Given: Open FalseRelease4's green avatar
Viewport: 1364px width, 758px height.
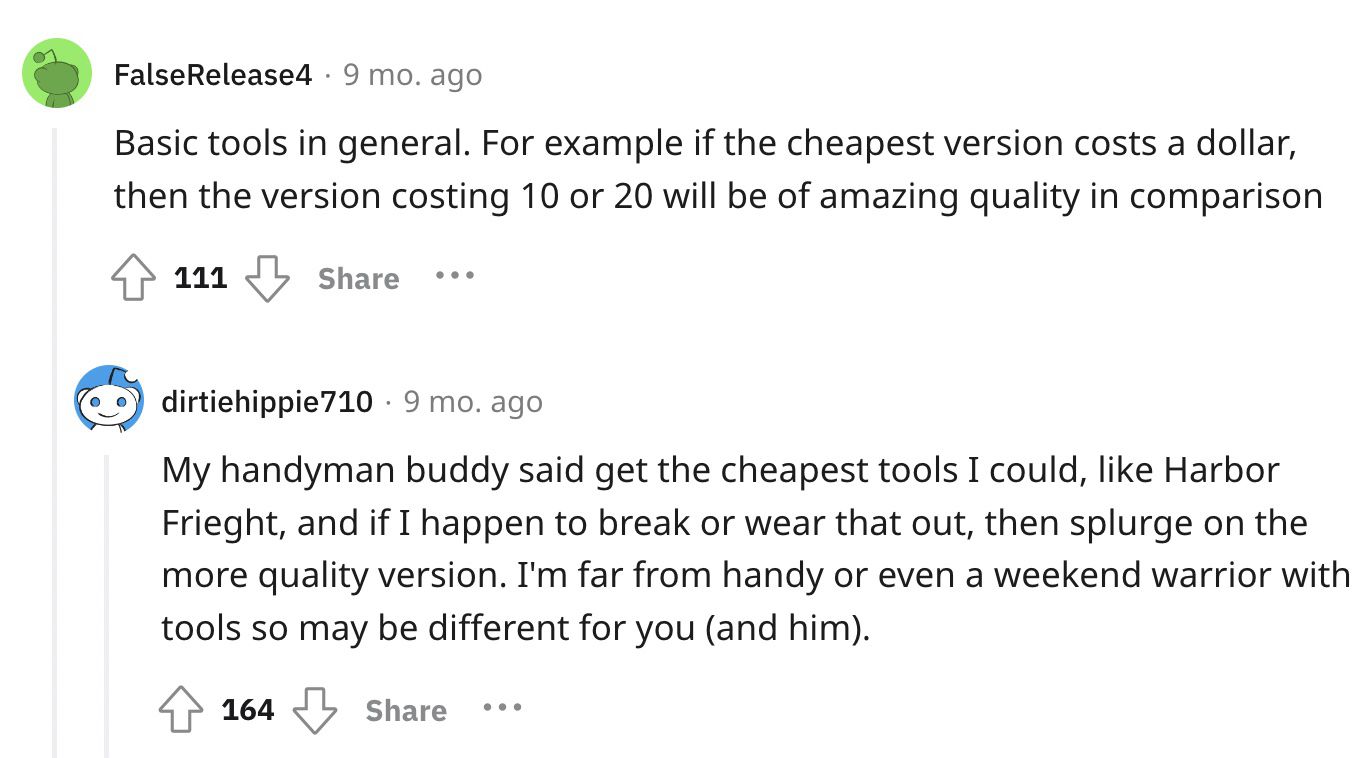Looking at the screenshot, I should pos(57,73).
